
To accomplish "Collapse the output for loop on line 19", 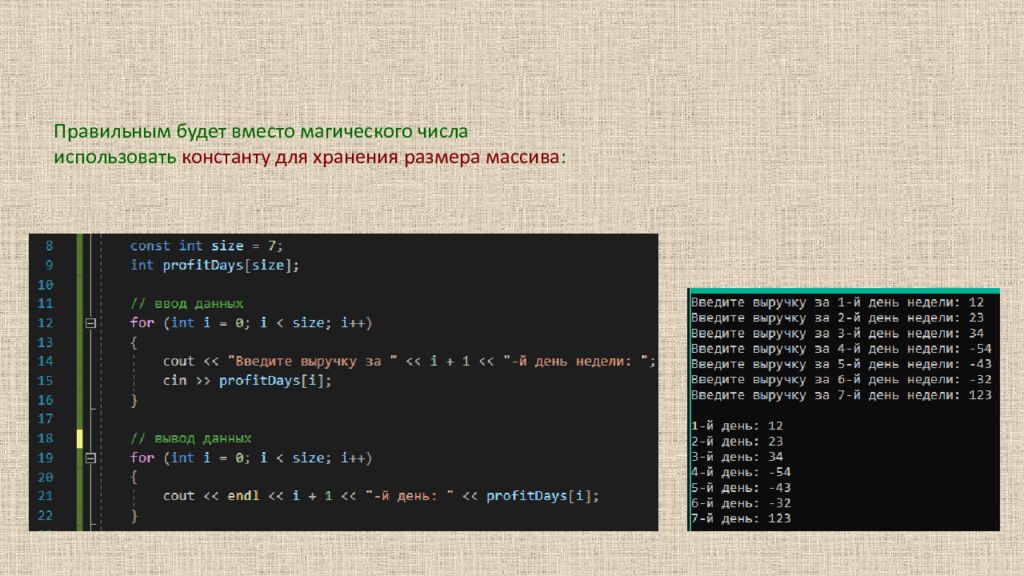I will click(89, 457).
